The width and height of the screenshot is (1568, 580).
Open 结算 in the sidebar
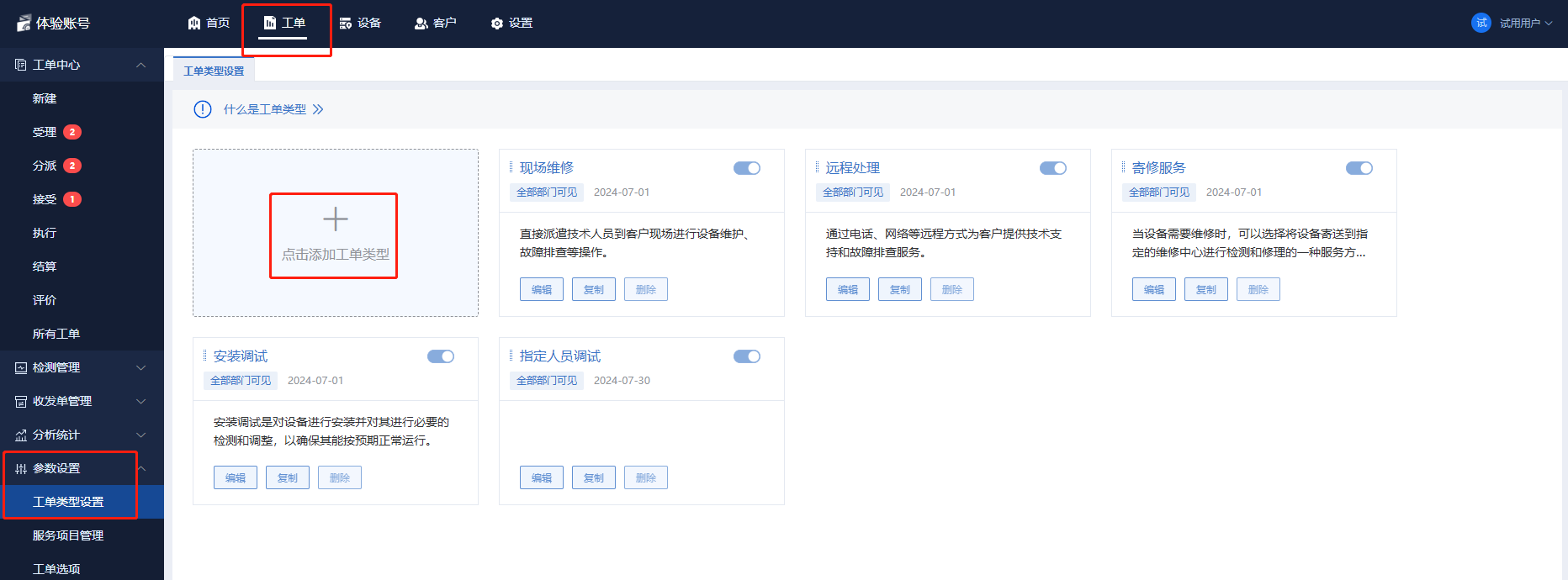pos(45,266)
